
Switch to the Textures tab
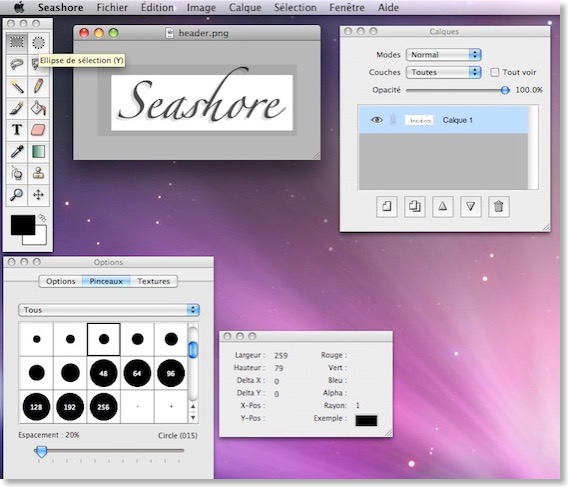(154, 281)
